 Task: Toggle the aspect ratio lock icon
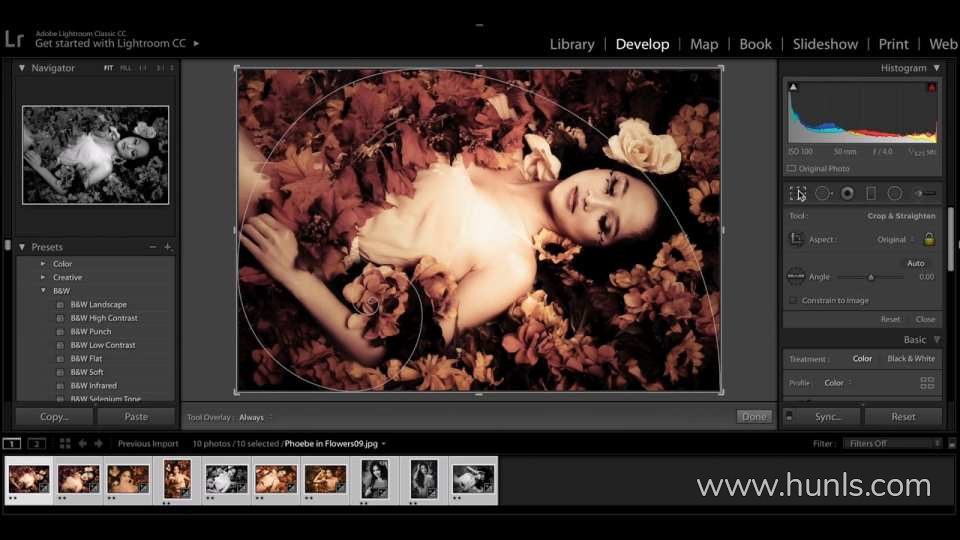click(928, 239)
